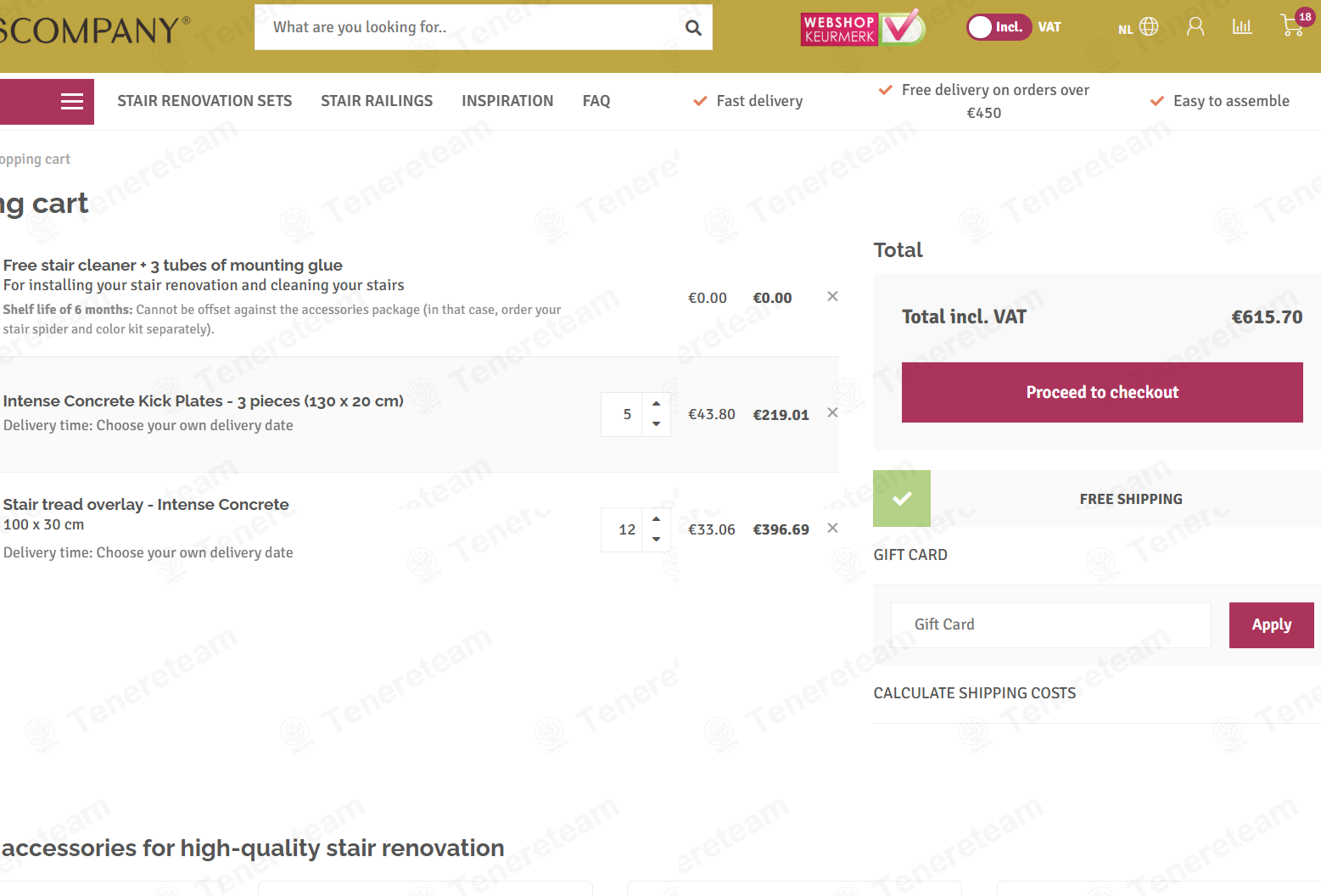Click Stair tread quantity field showing 12
1321x896 pixels.
tap(622, 529)
